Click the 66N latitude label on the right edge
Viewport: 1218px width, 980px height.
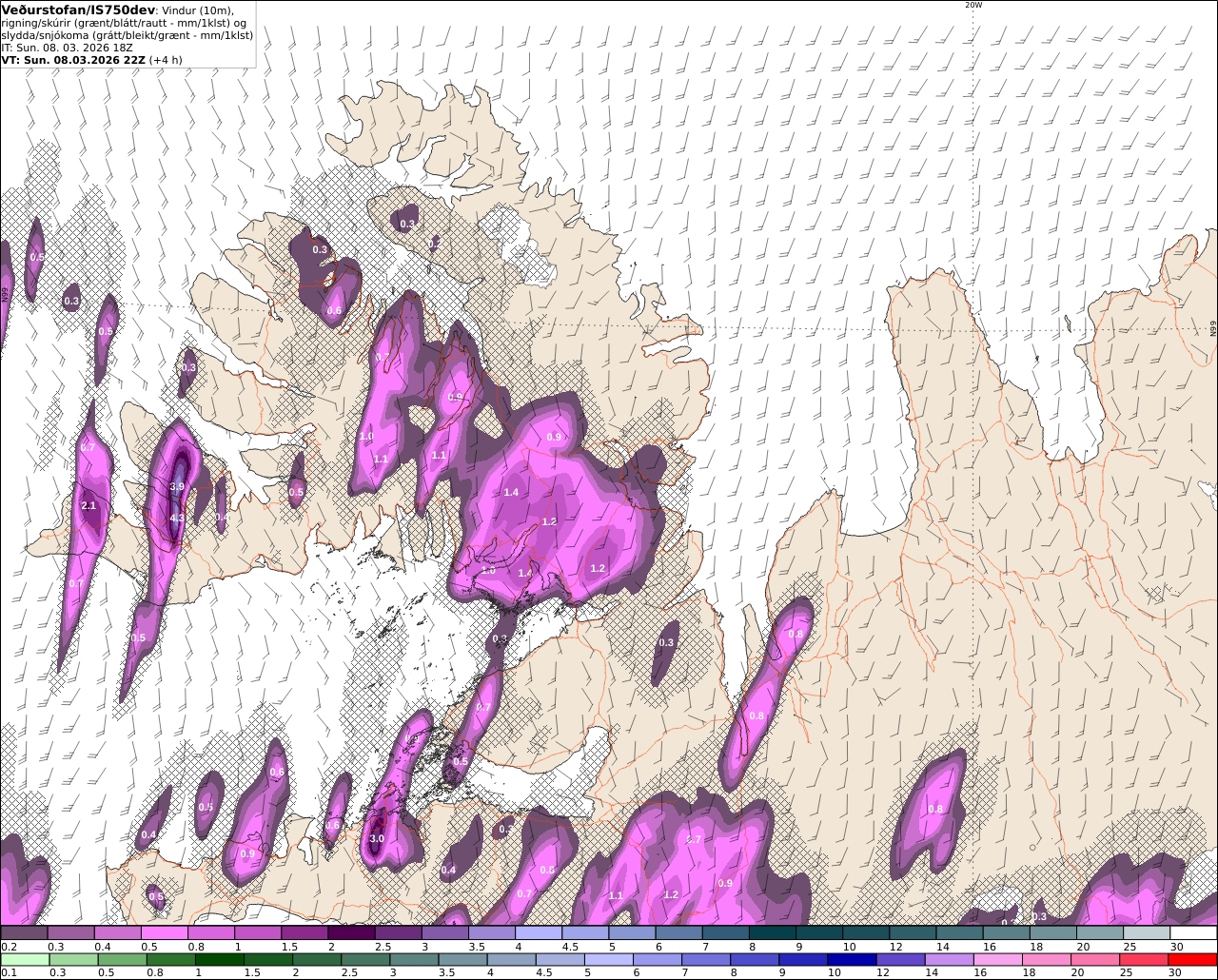(1213, 327)
